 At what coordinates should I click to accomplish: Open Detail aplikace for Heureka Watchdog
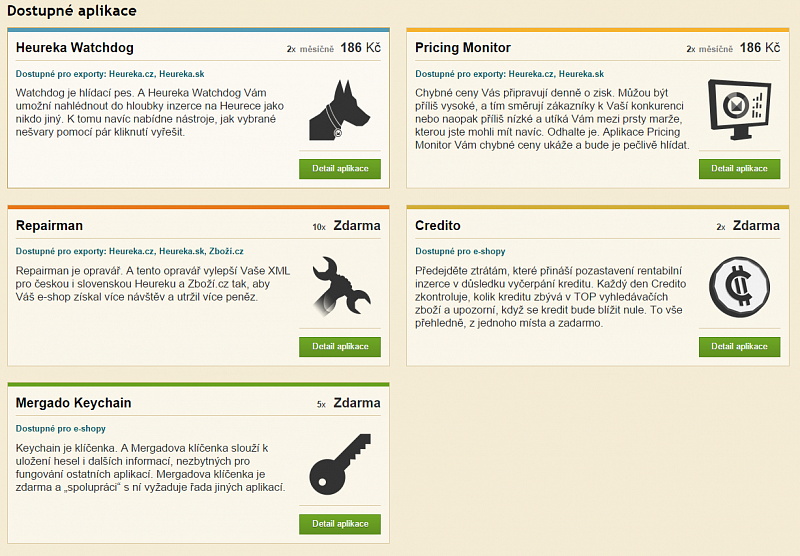(x=340, y=168)
